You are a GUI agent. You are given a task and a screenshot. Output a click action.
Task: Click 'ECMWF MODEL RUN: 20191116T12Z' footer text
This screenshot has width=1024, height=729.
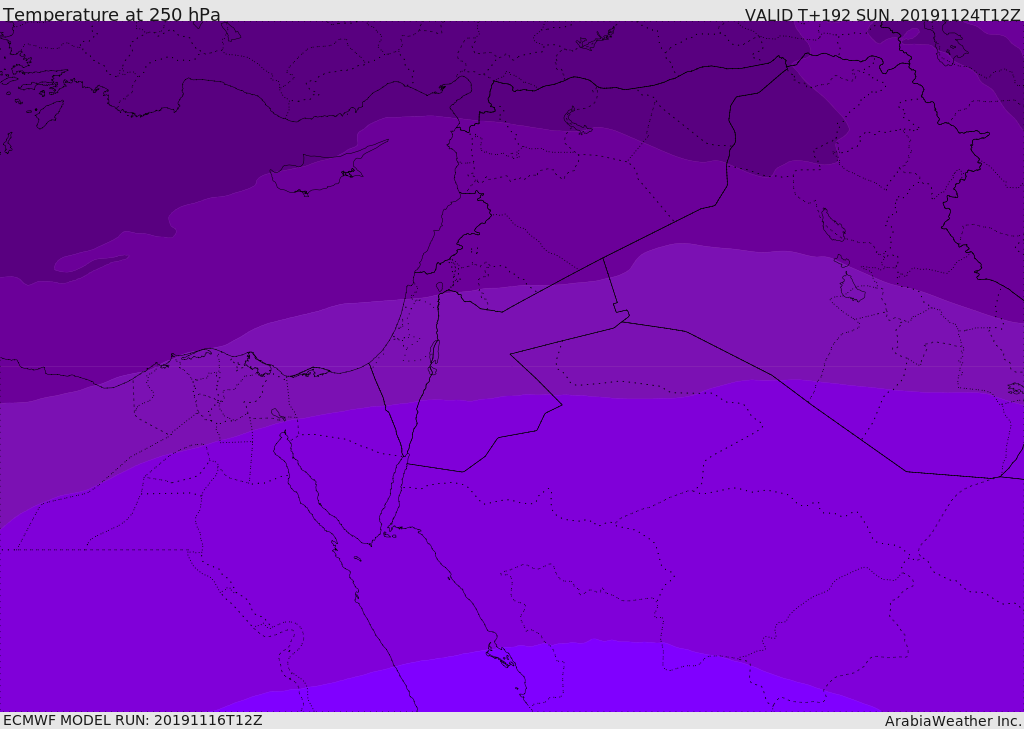(133, 720)
